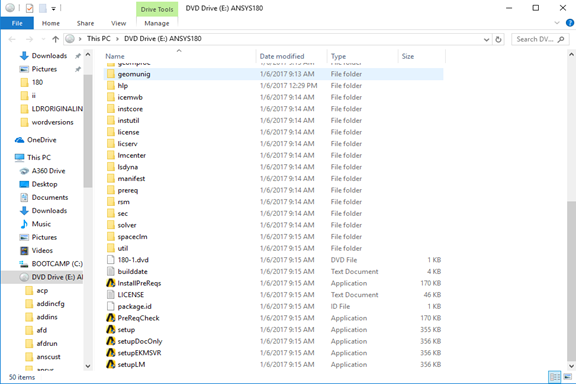
Task: Click the navigation pane scroll down arrow
Action: [x=88, y=366]
